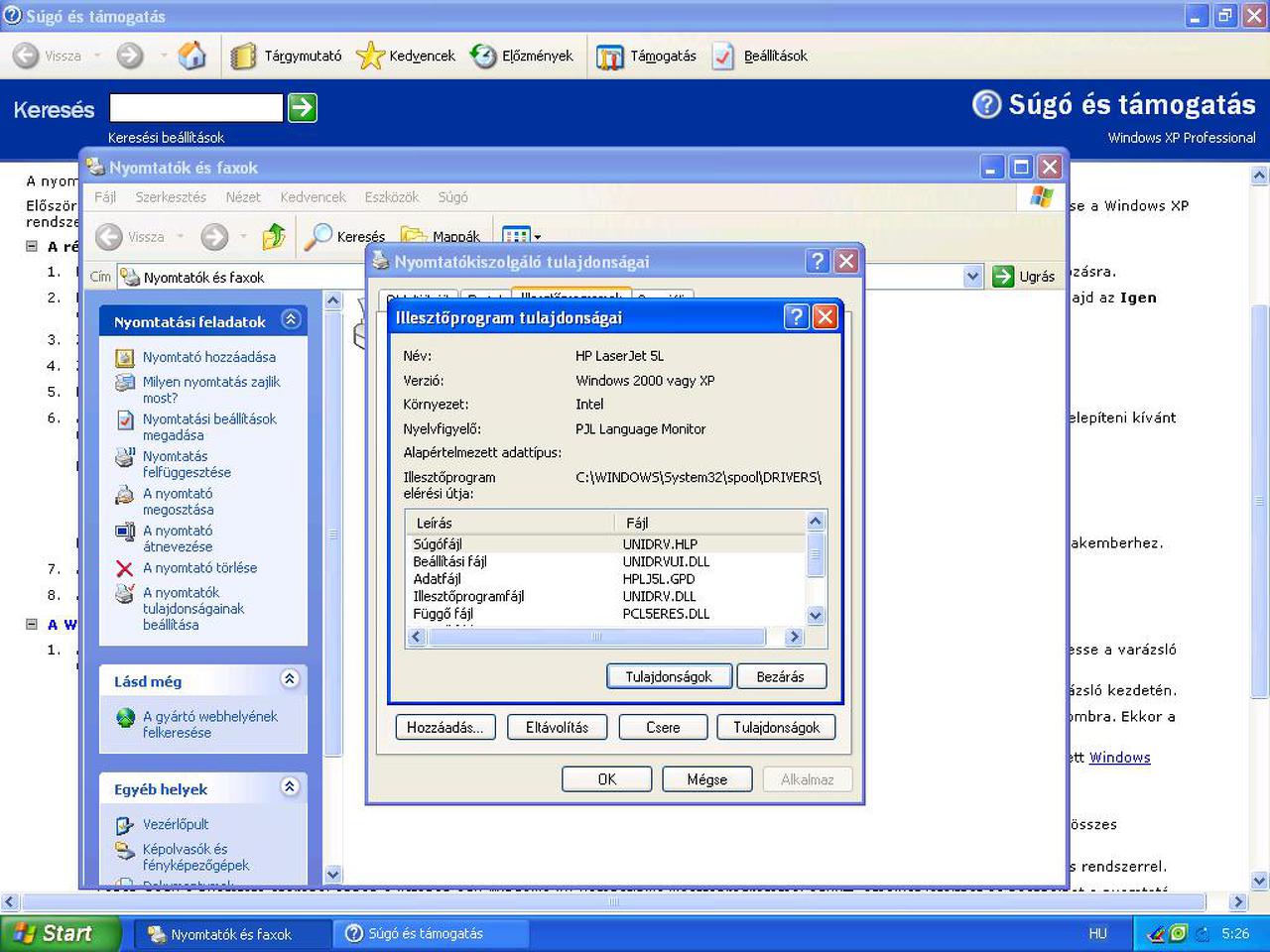The width and height of the screenshot is (1270, 952).
Task: Open Szerkesztés menu in Nyomtatók és faxok
Action: point(171,197)
